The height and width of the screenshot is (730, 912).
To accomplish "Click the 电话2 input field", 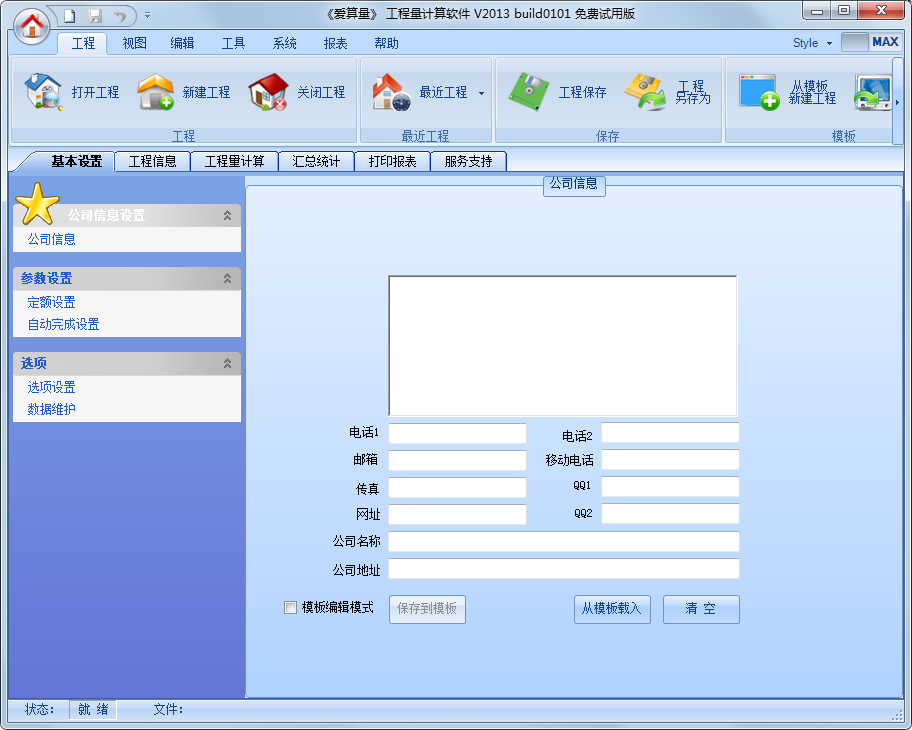I will pos(670,433).
